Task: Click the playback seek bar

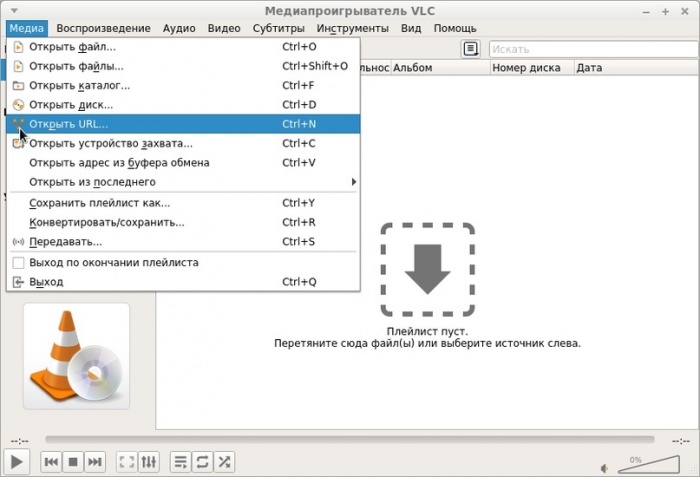Action: [x=350, y=440]
